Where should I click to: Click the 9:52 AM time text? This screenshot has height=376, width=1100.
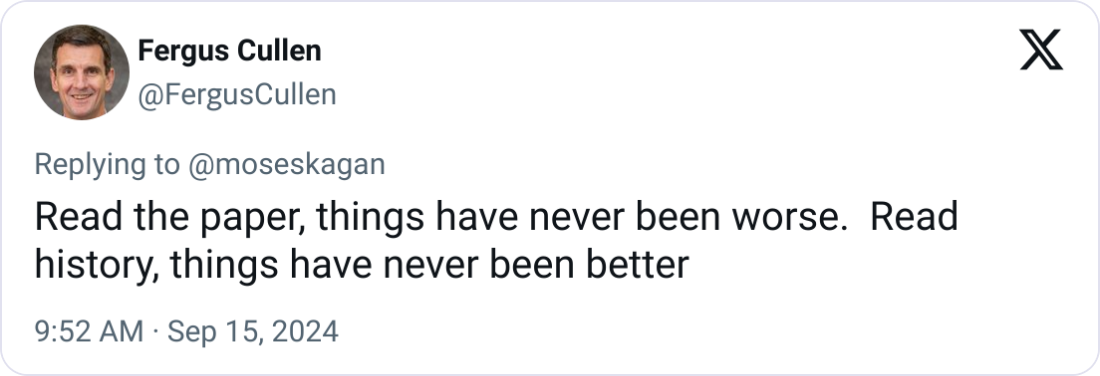point(89,331)
